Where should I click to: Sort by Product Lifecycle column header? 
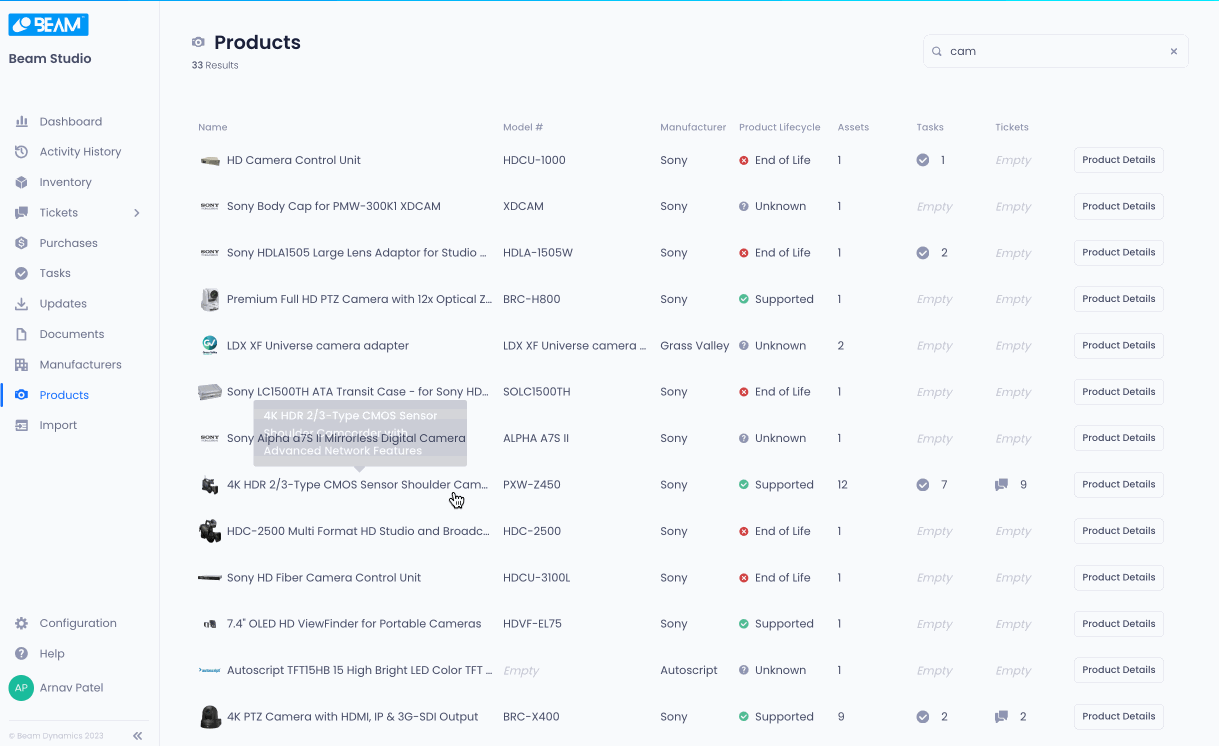pyautogui.click(x=780, y=127)
